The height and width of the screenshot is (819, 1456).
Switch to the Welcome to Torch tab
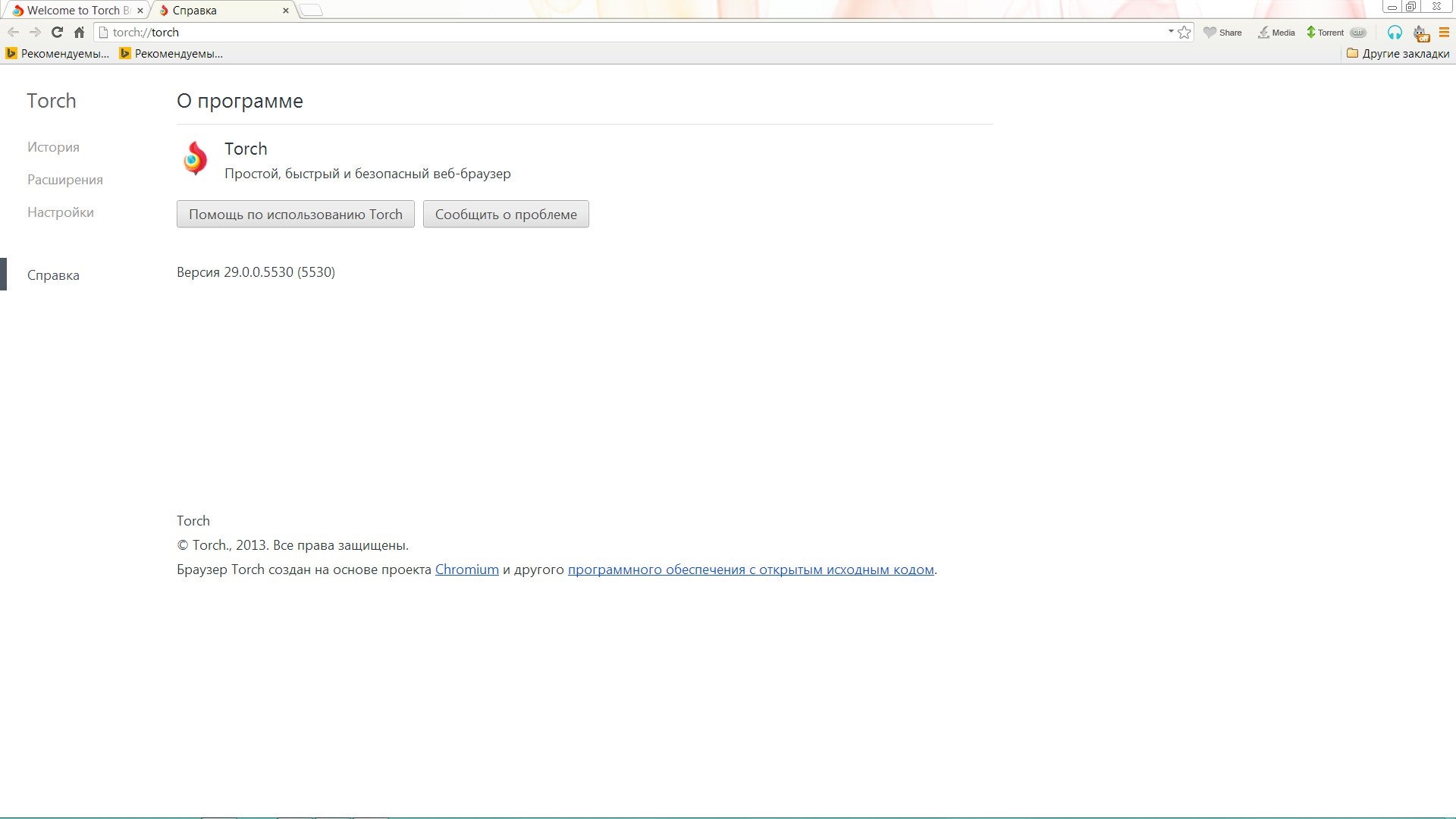76,11
